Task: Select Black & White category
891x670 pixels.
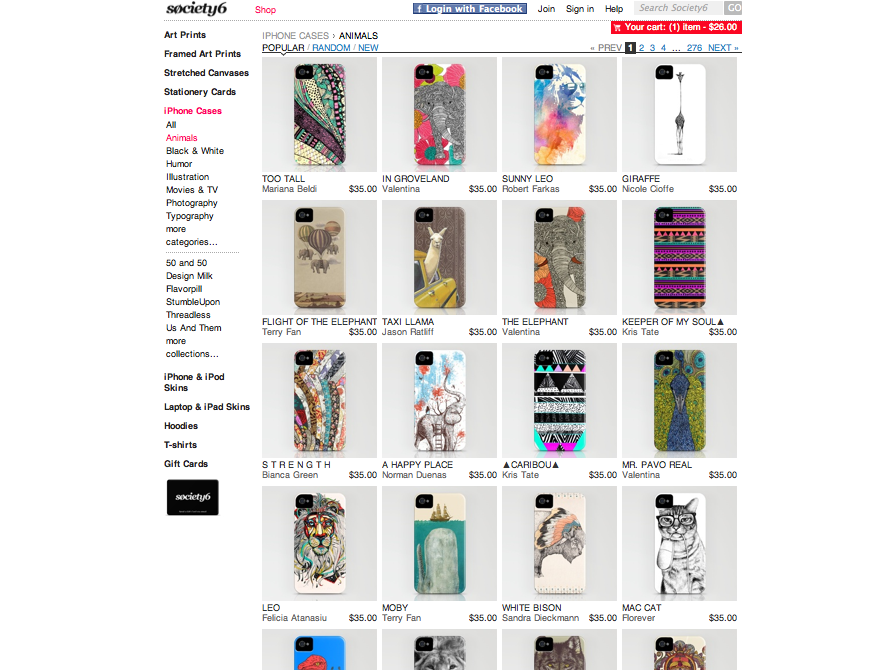Action: 195,151
